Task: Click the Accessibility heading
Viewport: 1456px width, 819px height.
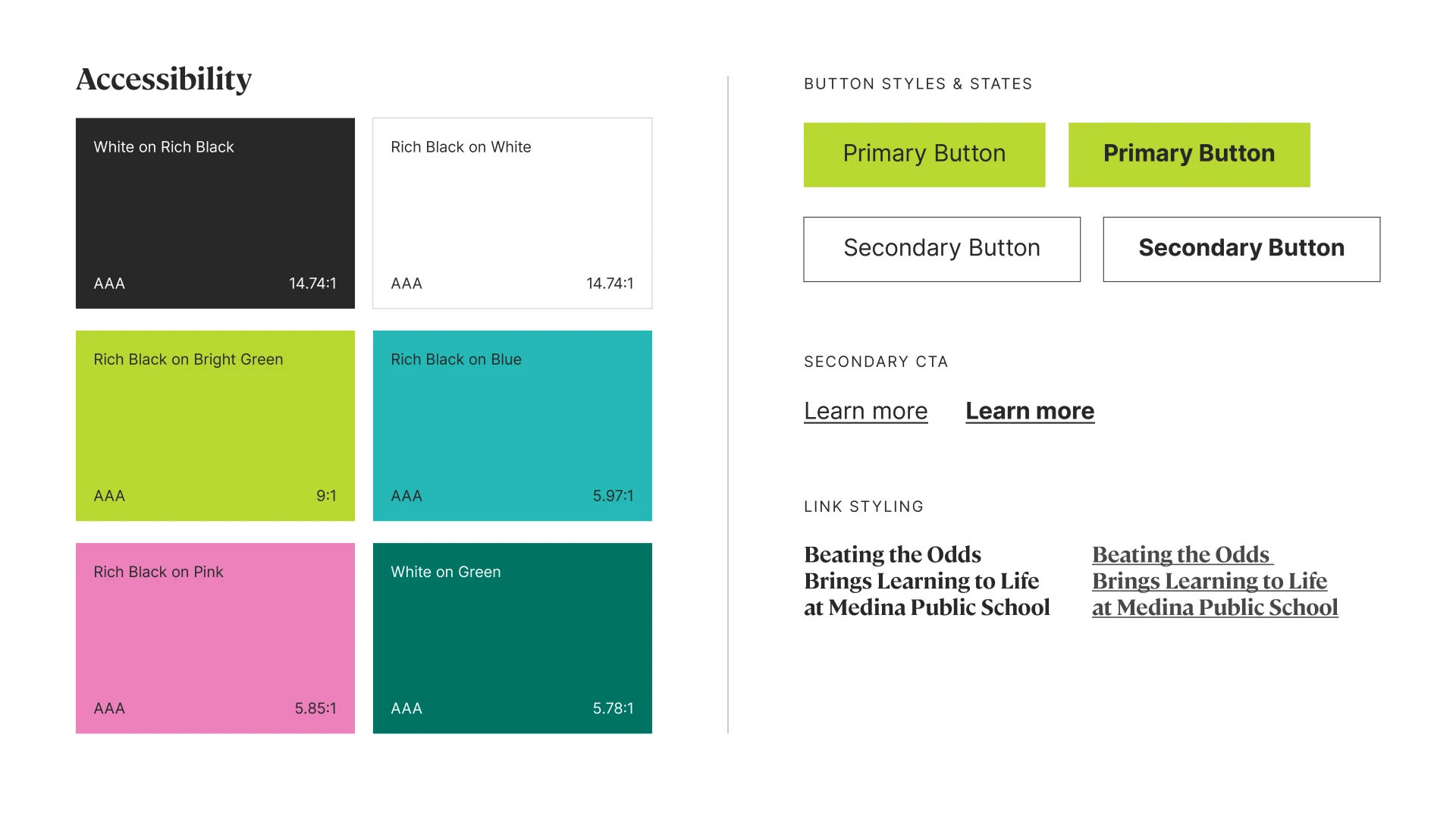Action: pos(164,79)
